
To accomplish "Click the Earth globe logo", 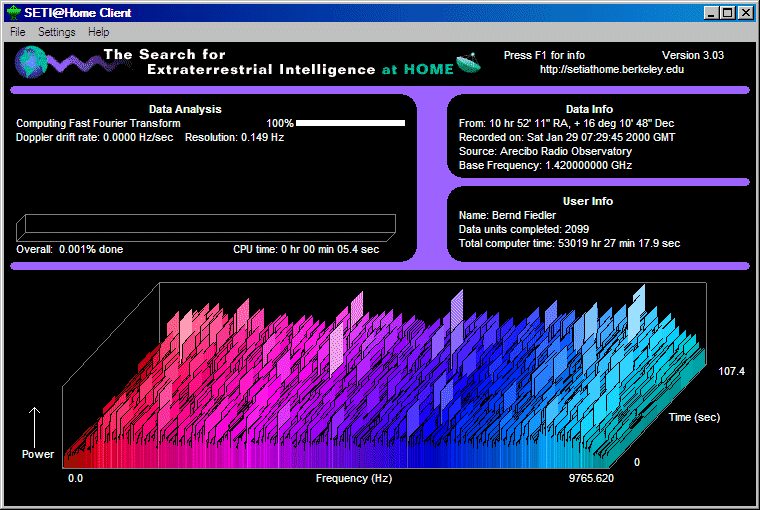I will [31, 62].
